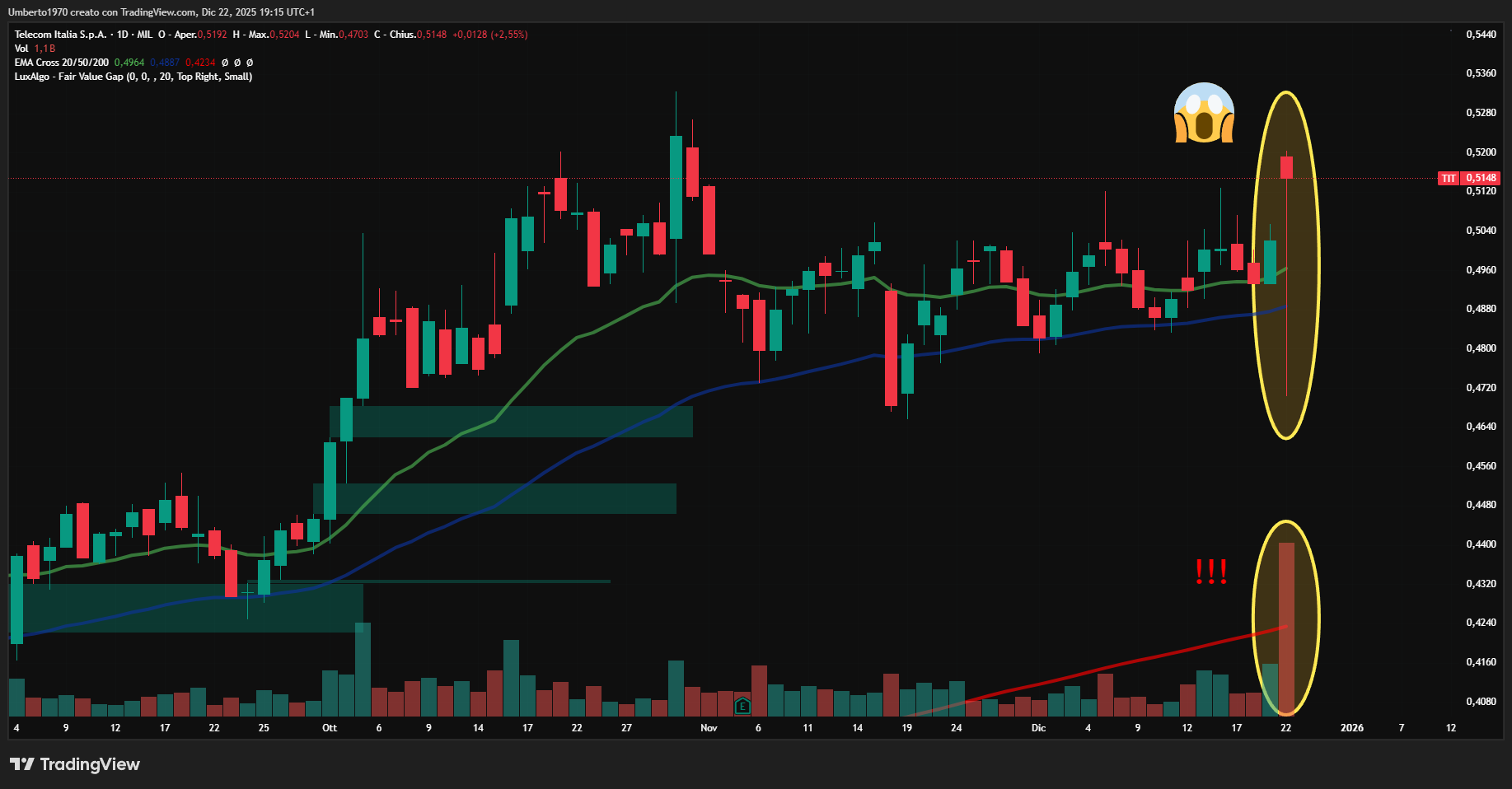Click the 0,4480 price axis label
This screenshot has height=789, width=1512.
pyautogui.click(x=1481, y=505)
